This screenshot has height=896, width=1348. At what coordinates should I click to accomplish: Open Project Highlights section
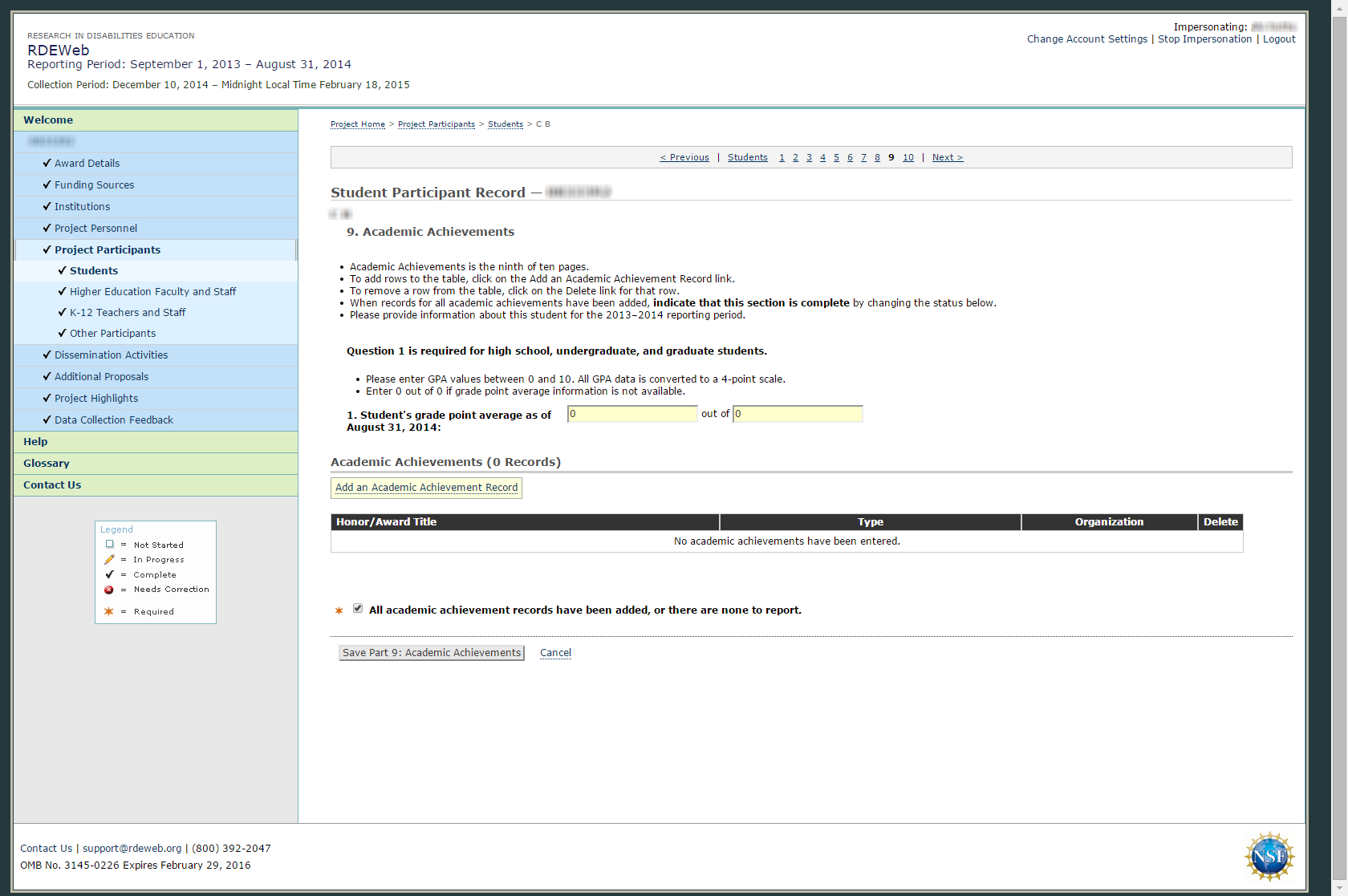96,398
